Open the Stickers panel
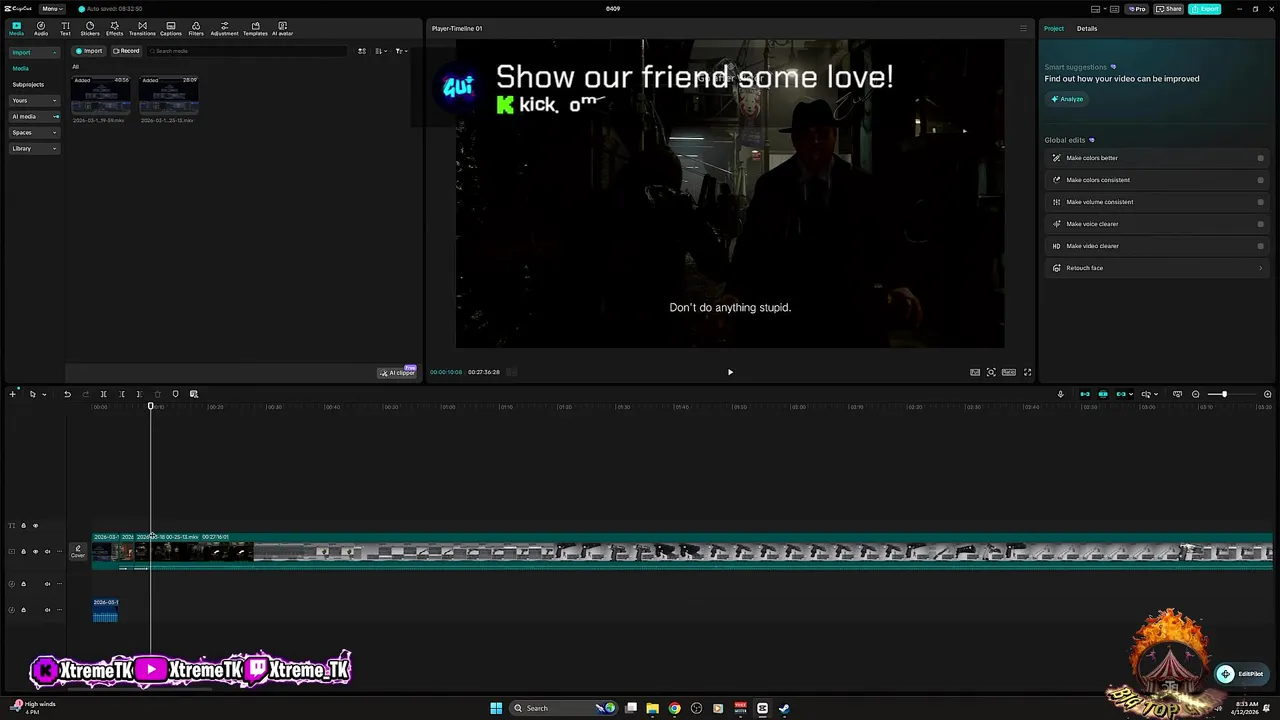Screen dimensions: 1280x720 point(90,28)
